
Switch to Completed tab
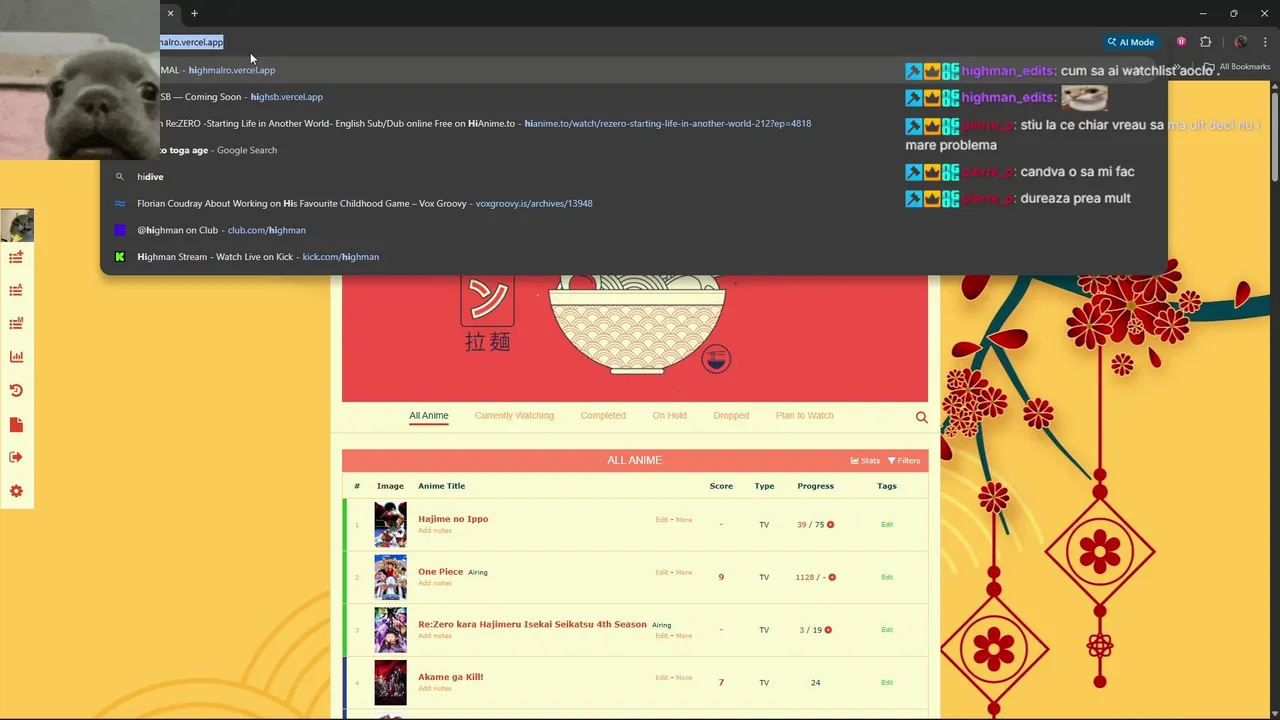[603, 416]
